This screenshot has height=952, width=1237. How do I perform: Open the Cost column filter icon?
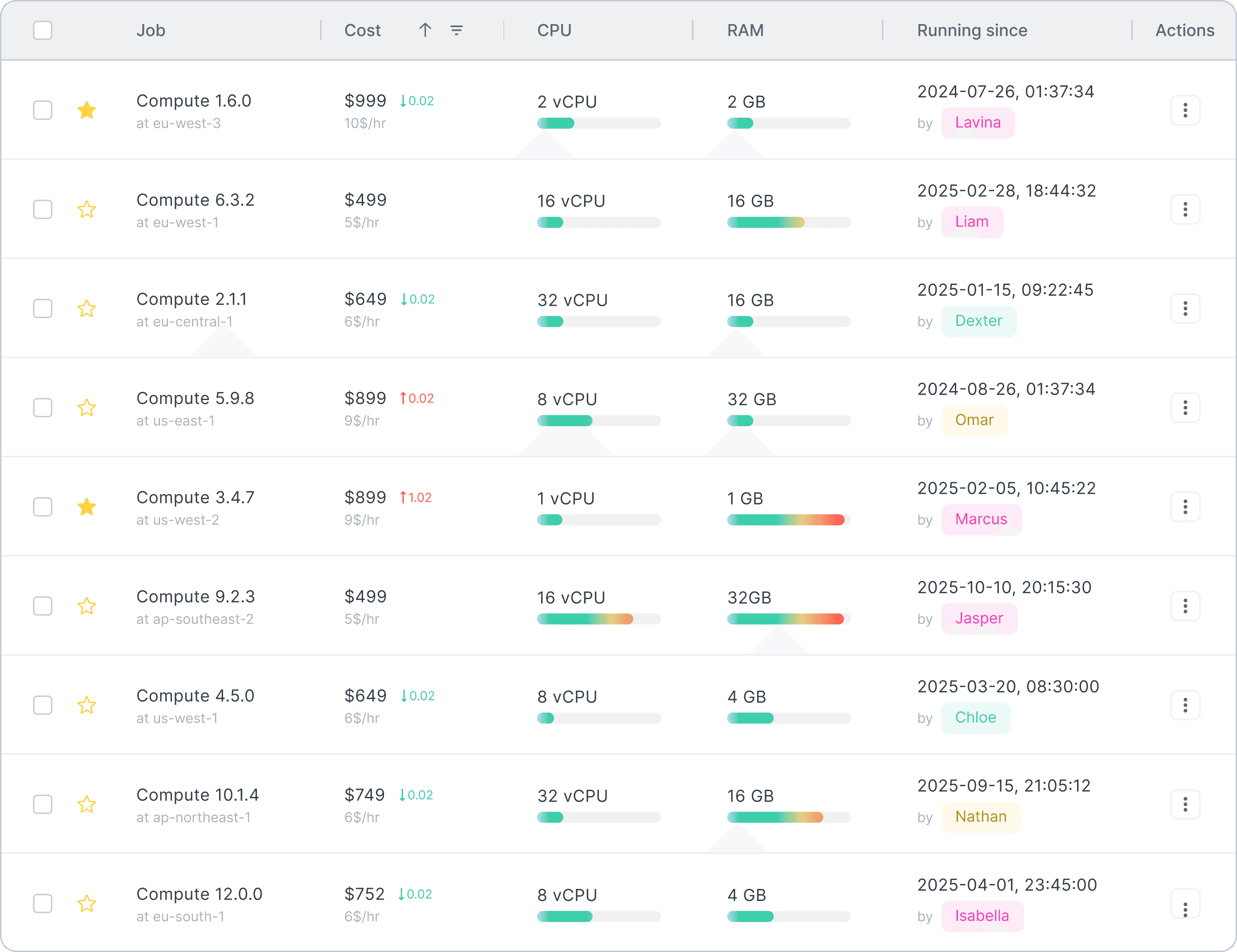pyautogui.click(x=456, y=30)
